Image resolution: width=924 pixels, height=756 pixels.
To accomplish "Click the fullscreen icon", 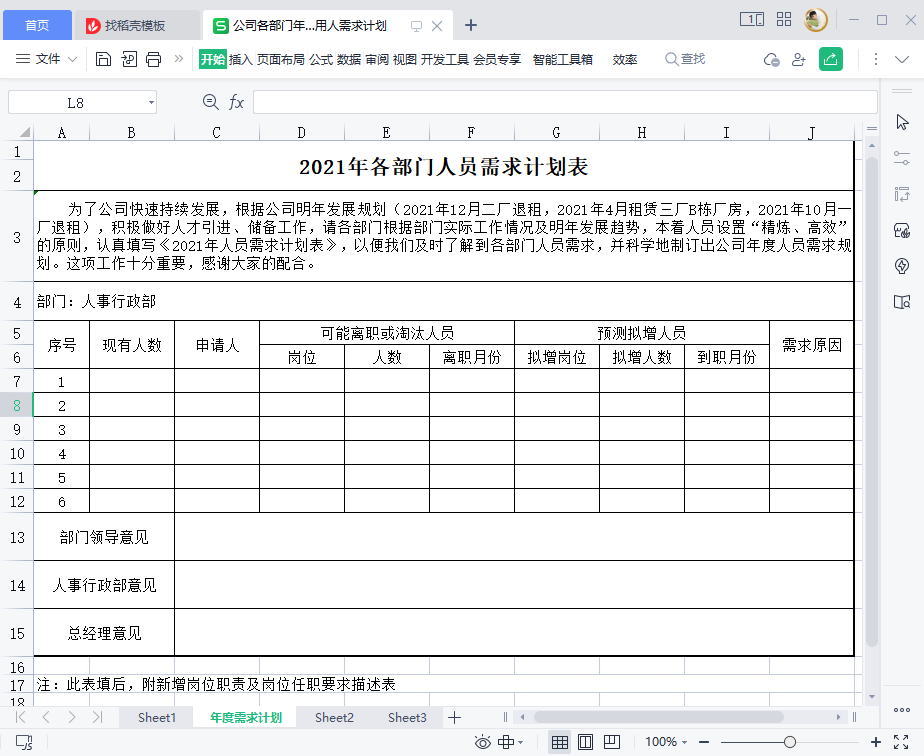I will [x=901, y=742].
